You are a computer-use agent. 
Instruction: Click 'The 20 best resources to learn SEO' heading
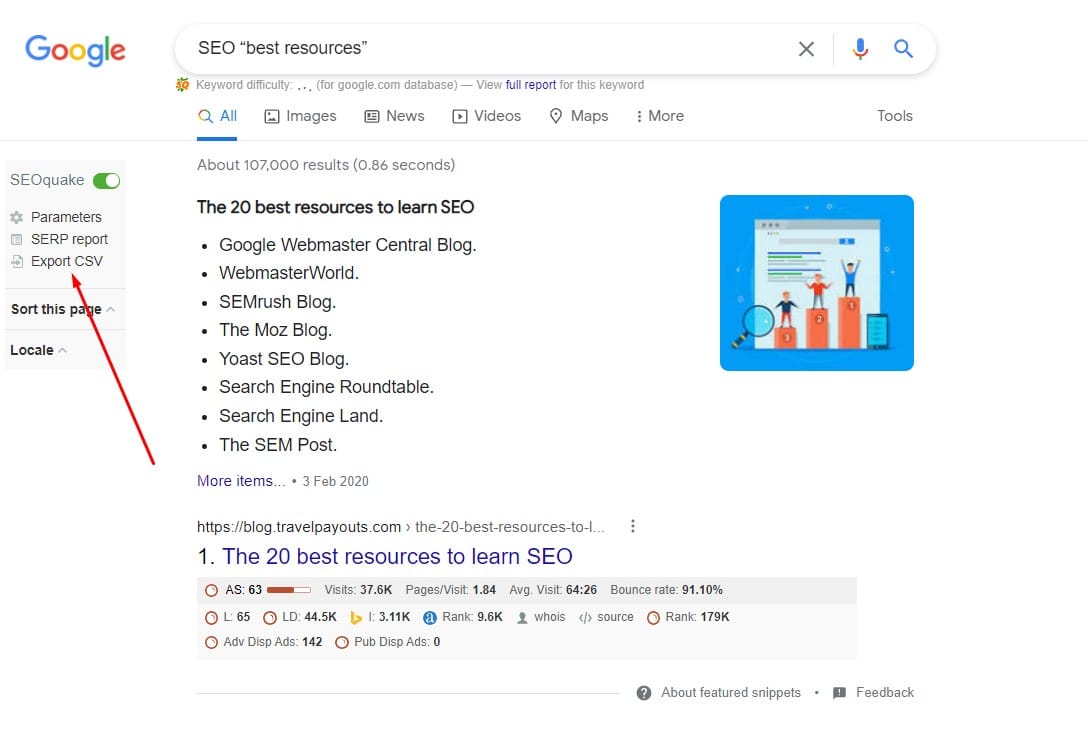(x=336, y=207)
